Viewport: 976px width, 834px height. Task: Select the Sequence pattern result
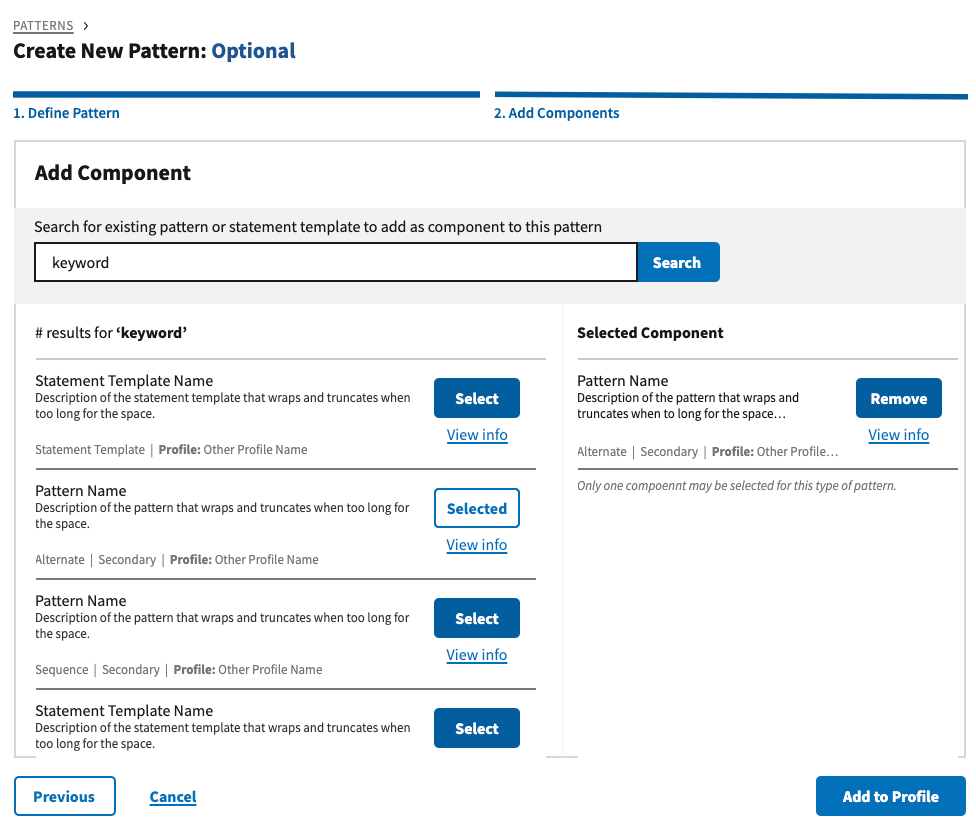coord(476,618)
